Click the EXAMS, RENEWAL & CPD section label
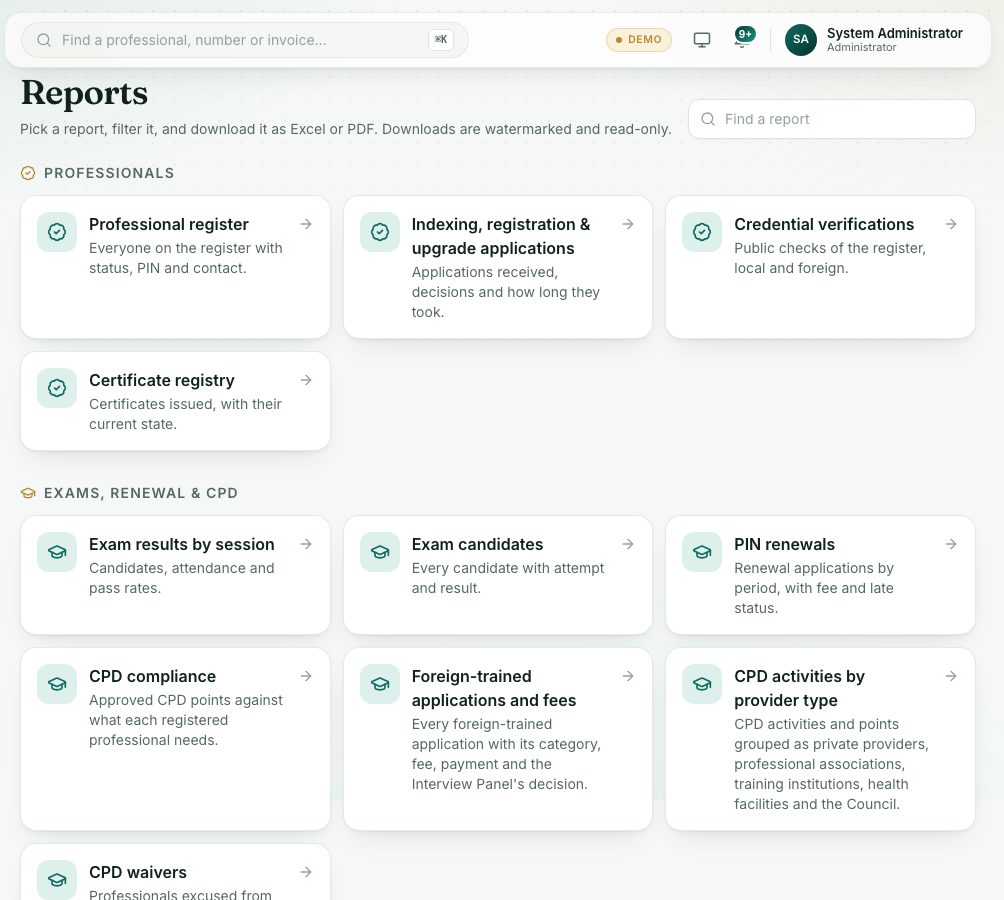 pos(141,493)
